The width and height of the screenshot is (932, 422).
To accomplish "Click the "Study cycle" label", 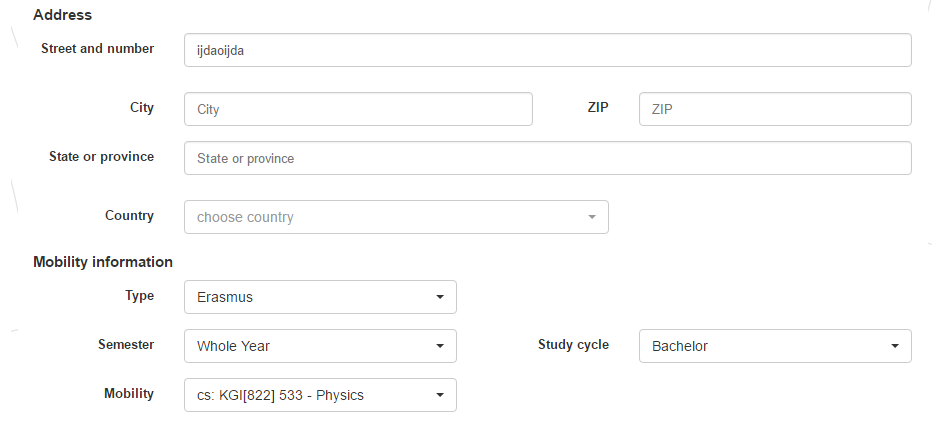I will 575,344.
